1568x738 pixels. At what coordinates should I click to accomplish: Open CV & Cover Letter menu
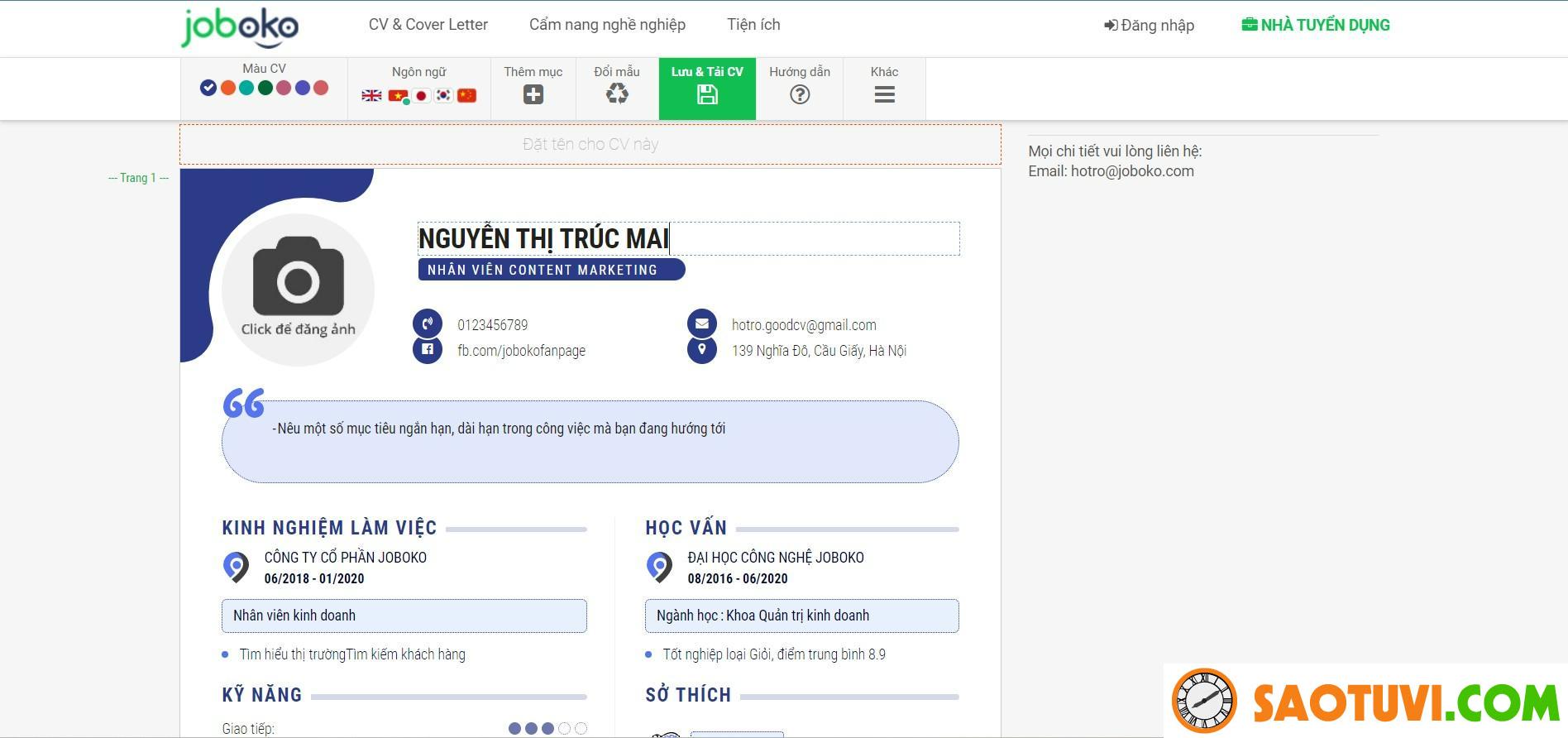pyautogui.click(x=428, y=25)
